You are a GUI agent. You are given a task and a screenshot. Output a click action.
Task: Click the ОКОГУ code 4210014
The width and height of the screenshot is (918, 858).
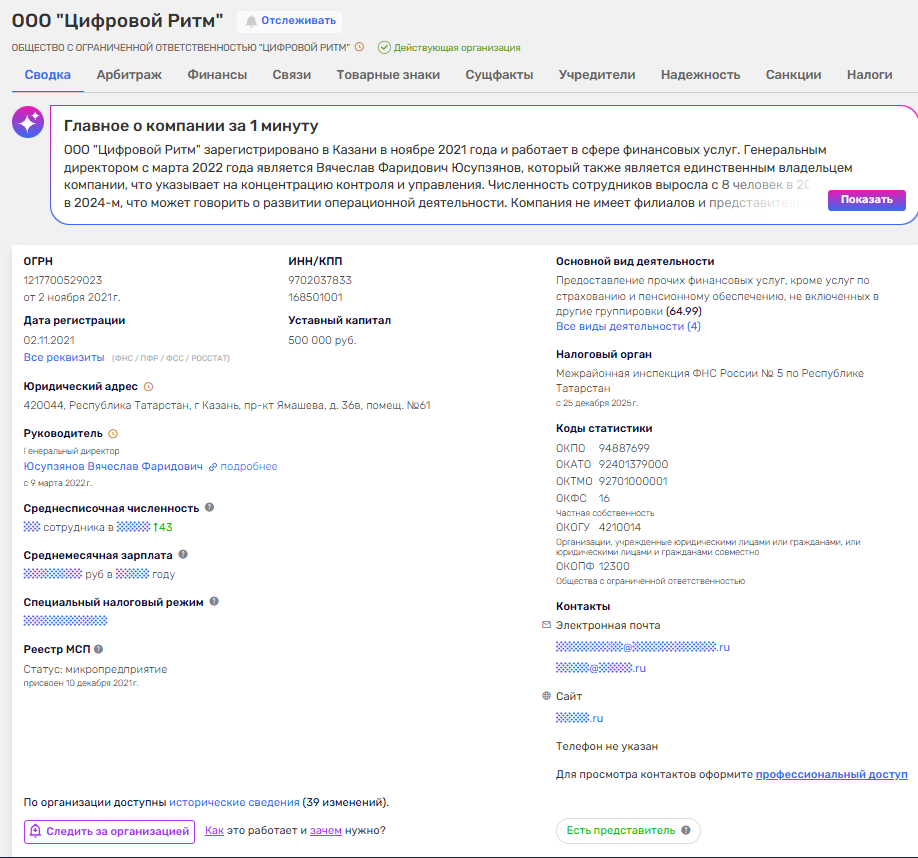(619, 527)
